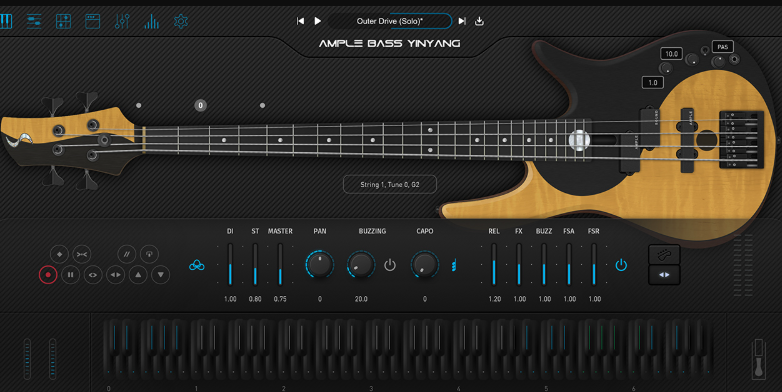Image resolution: width=782 pixels, height=392 pixels.
Task: Adjust the BUZZ slider
Action: pyautogui.click(x=544, y=265)
